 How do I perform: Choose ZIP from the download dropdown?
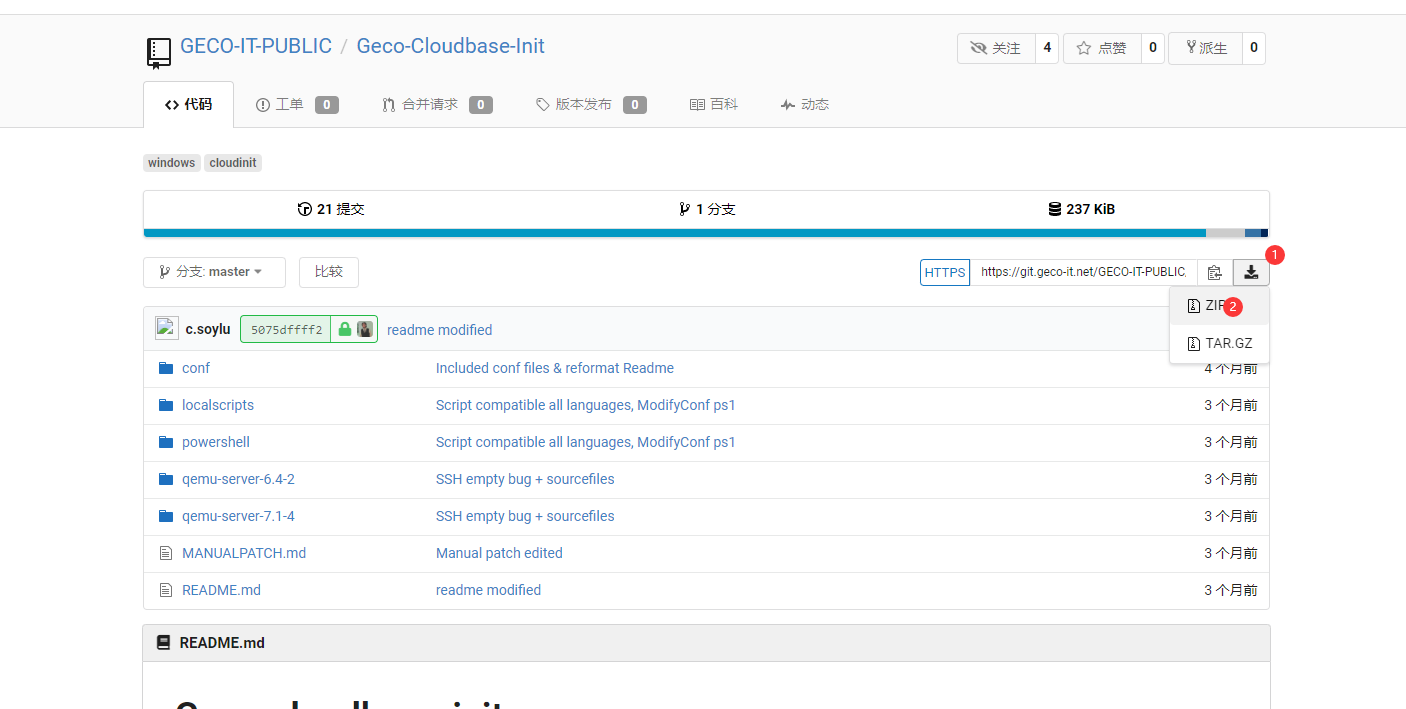[1215, 306]
